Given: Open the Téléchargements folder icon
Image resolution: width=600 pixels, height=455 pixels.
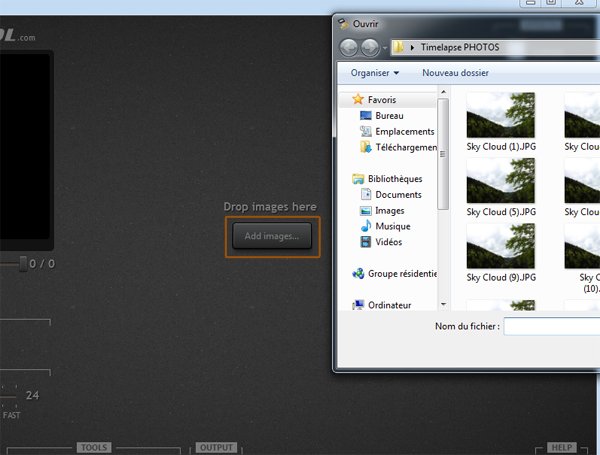Looking at the screenshot, I should 366,148.
